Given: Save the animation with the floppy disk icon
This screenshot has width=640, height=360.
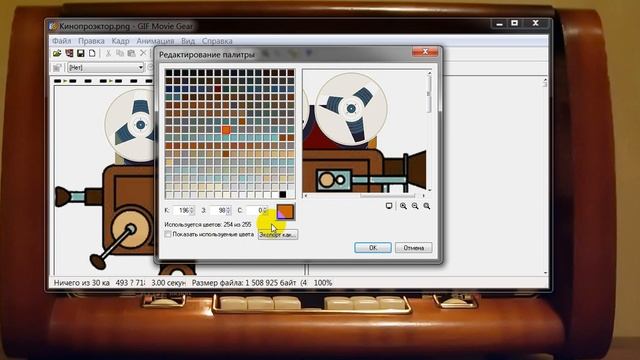Looking at the screenshot, I should 80,53.
